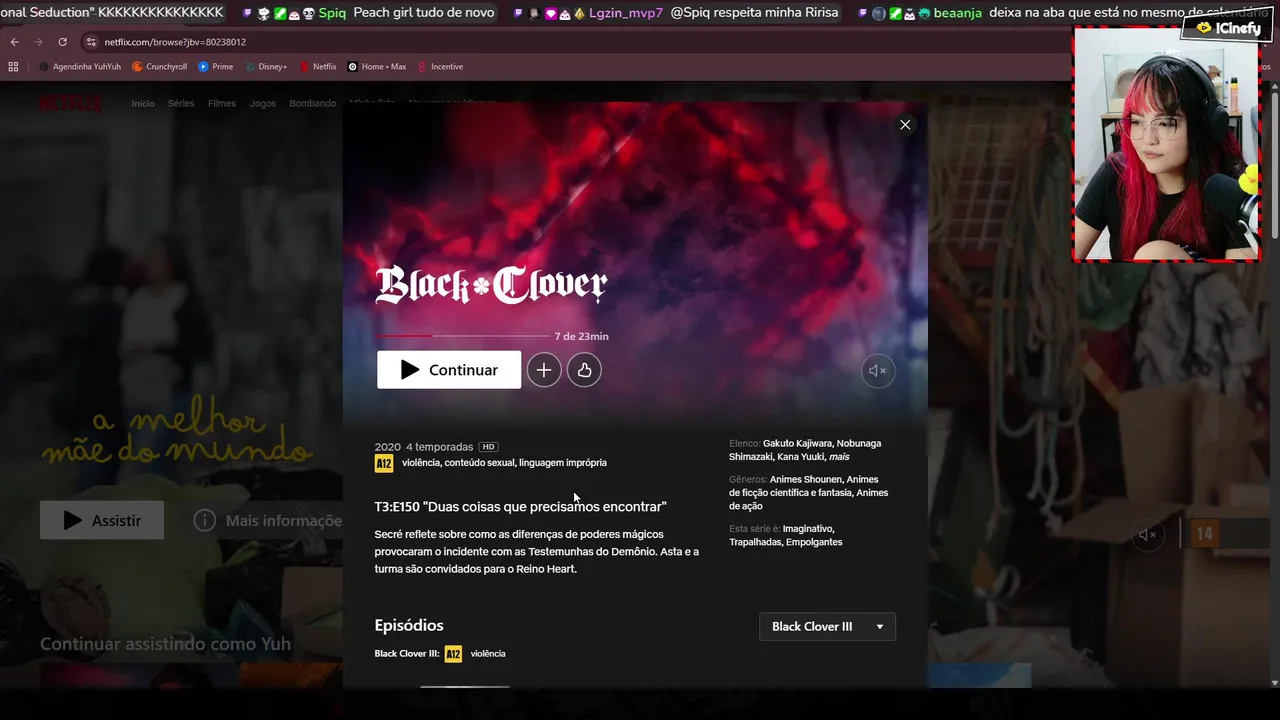Click the '7 de 23min' progress text

(x=581, y=336)
